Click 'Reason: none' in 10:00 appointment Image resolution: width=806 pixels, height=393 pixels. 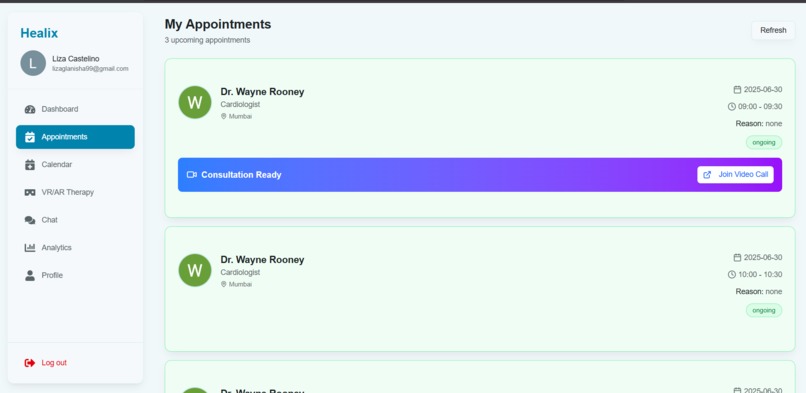click(x=759, y=291)
